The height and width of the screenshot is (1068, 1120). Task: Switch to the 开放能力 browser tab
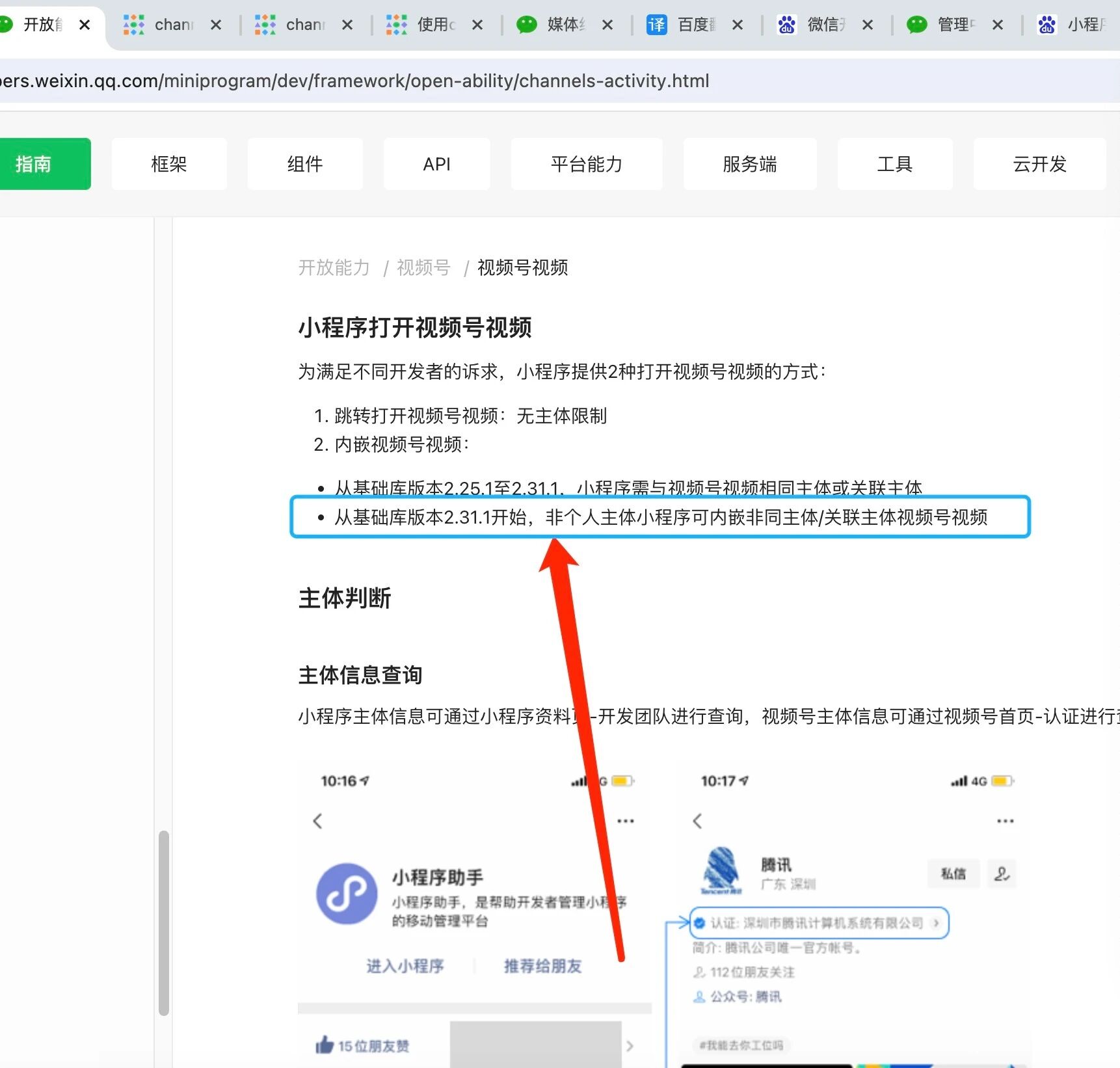(43, 25)
